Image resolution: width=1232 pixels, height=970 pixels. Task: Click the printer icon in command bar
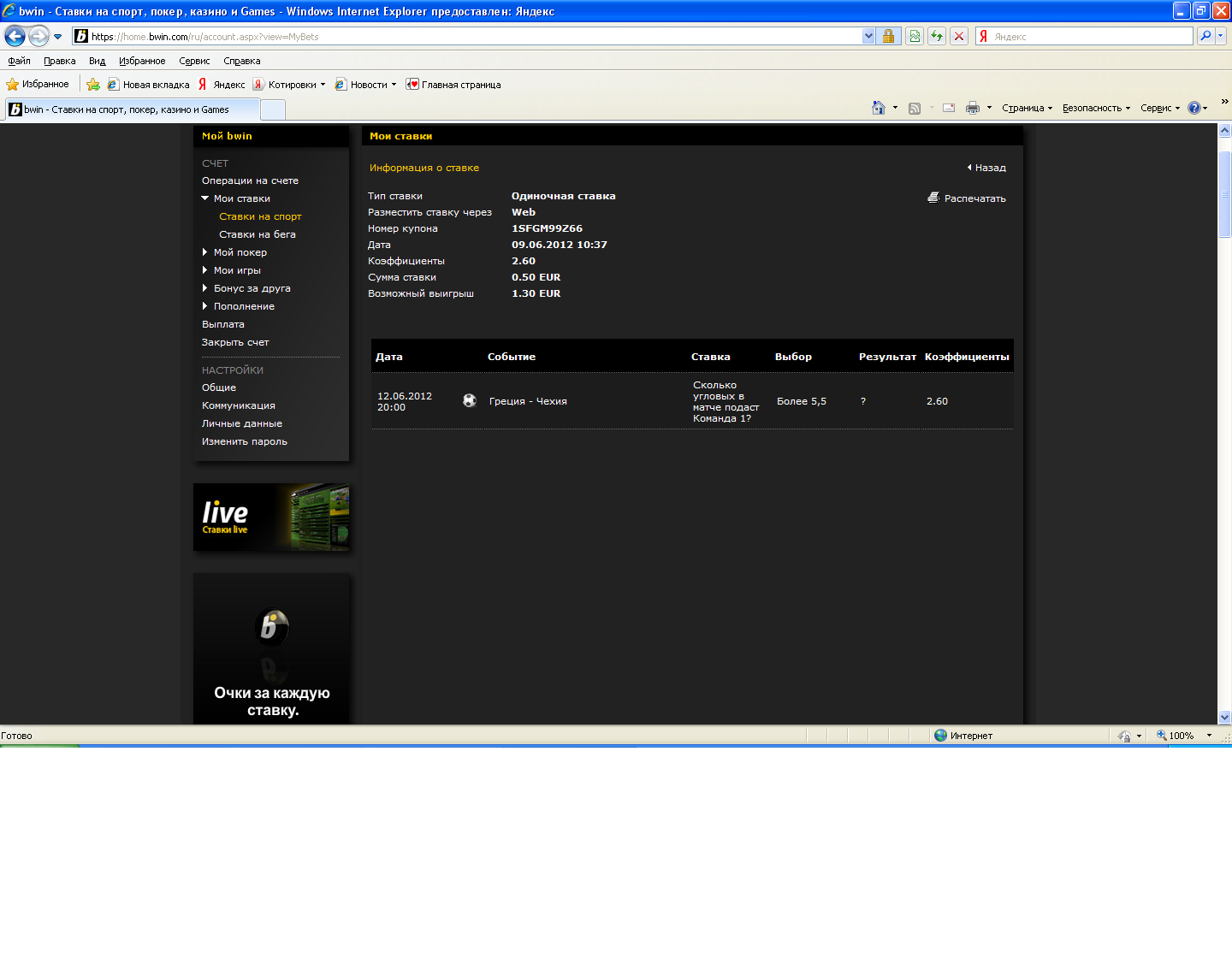click(x=972, y=108)
